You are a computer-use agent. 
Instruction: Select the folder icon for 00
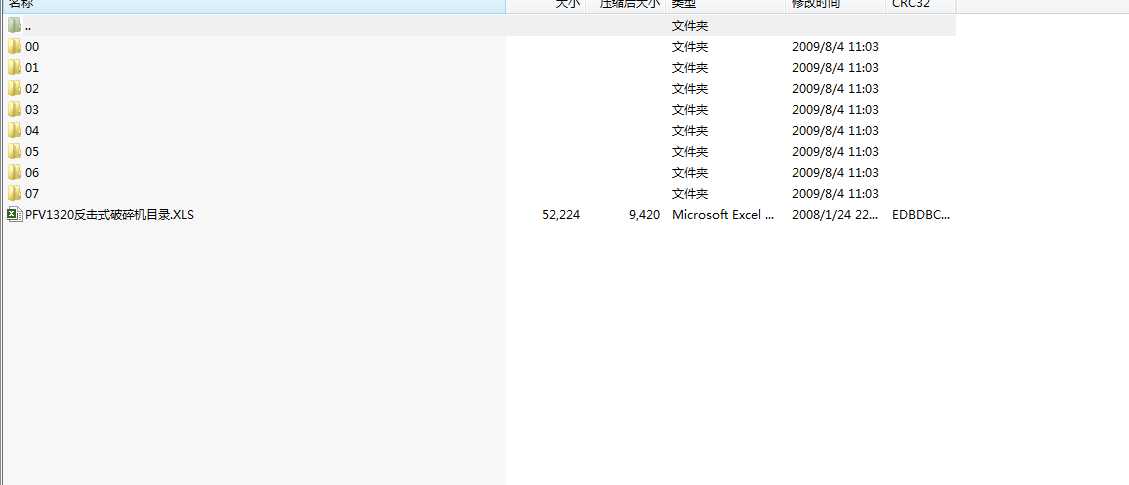(14, 47)
